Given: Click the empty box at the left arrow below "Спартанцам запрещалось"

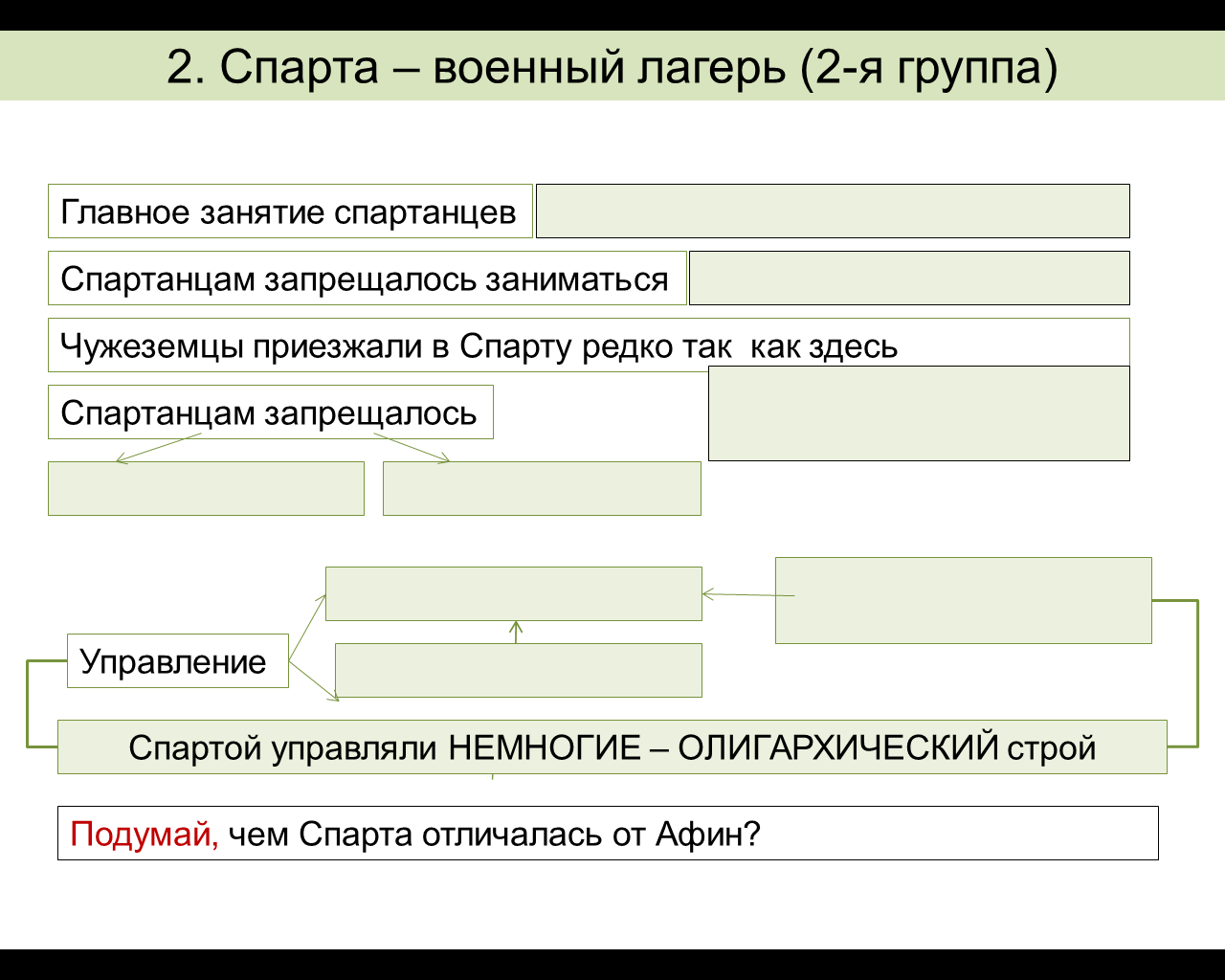Looking at the screenshot, I should point(206,489).
